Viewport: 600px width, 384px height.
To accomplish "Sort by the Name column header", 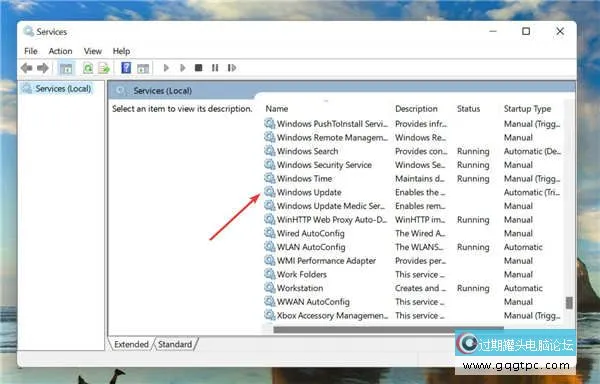I will (x=277, y=109).
